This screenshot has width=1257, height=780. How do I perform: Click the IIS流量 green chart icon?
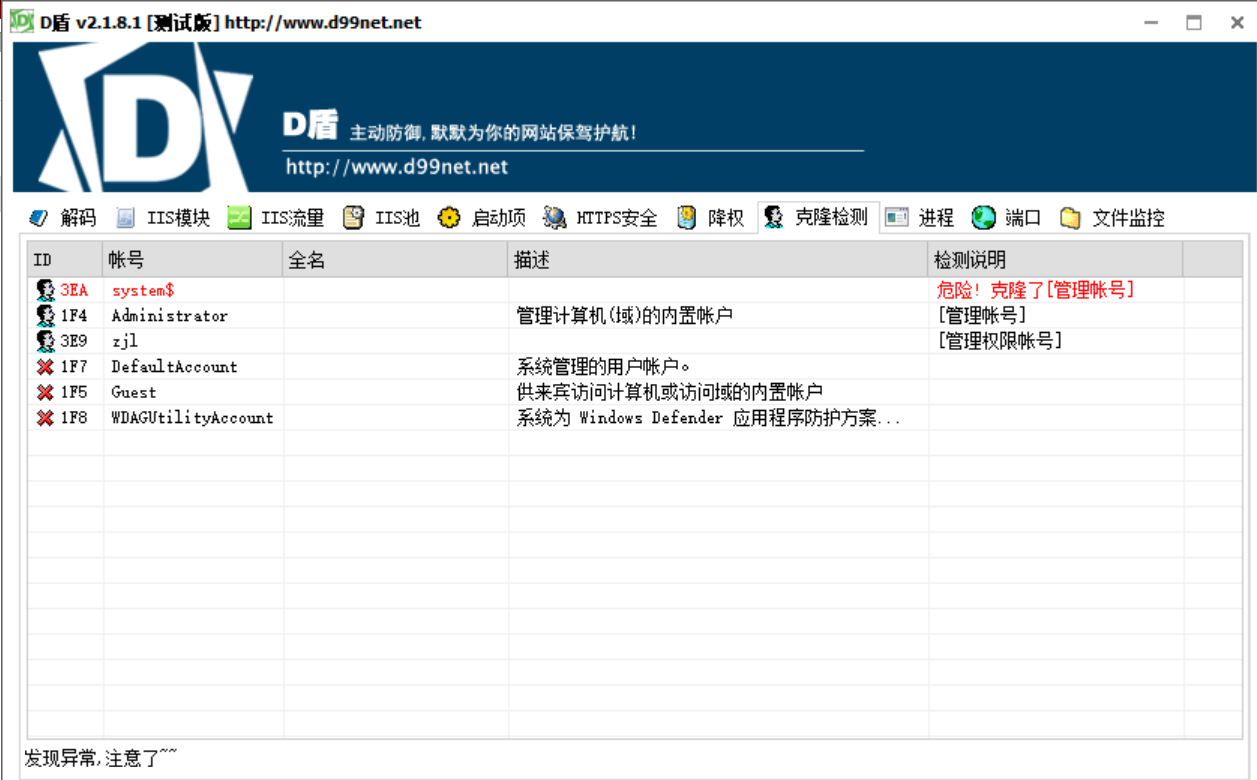coord(239,218)
